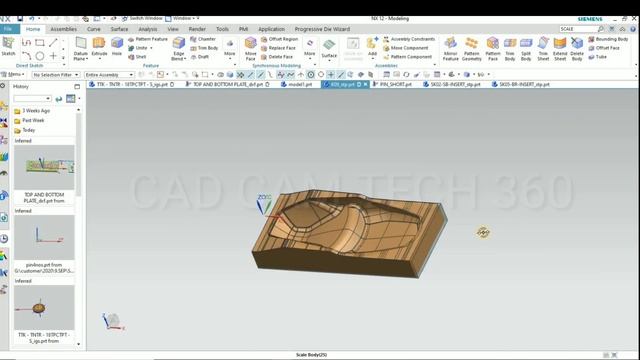Open the Past Week history folder

(29, 120)
